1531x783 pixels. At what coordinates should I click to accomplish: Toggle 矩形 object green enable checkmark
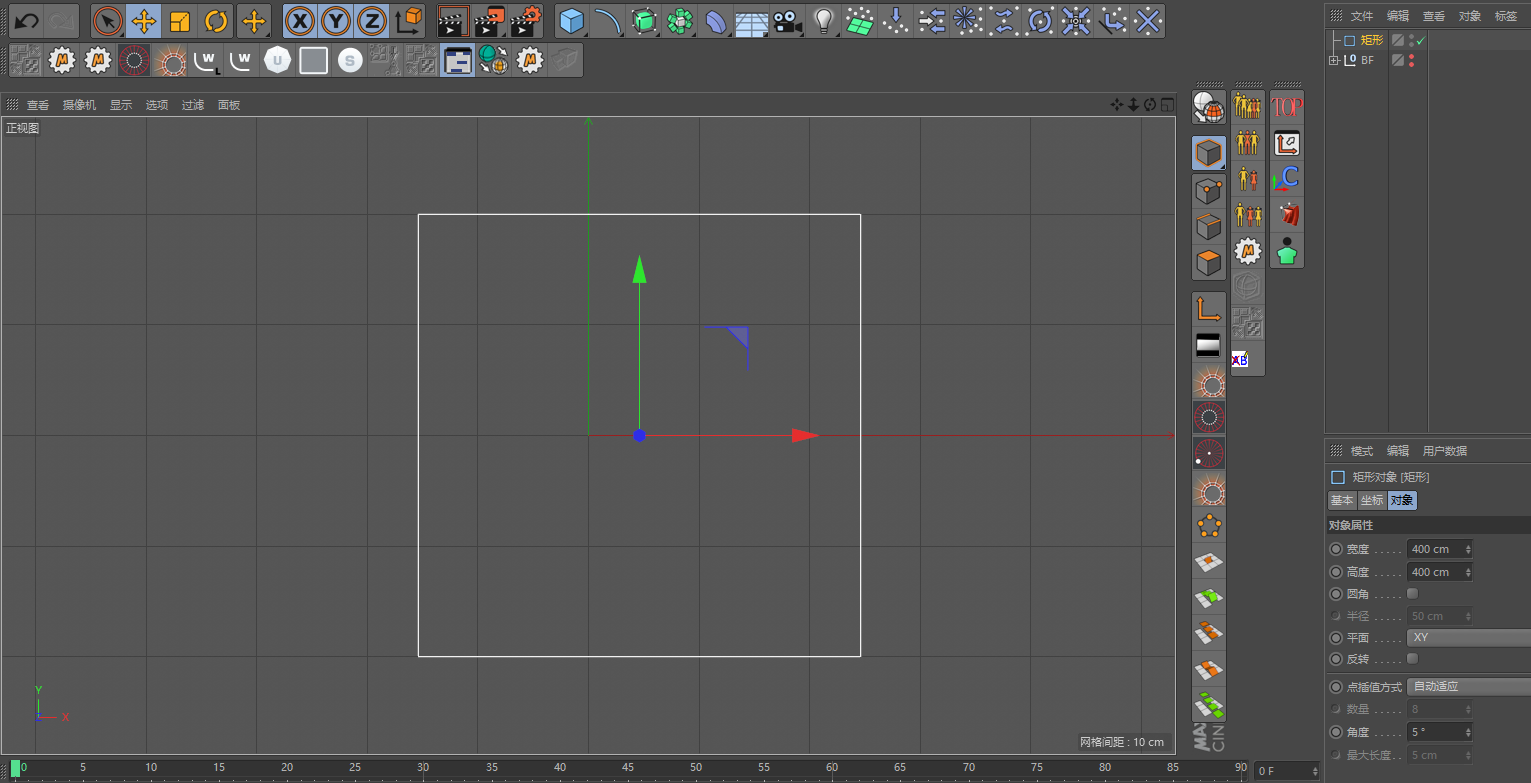pyautogui.click(x=1420, y=41)
